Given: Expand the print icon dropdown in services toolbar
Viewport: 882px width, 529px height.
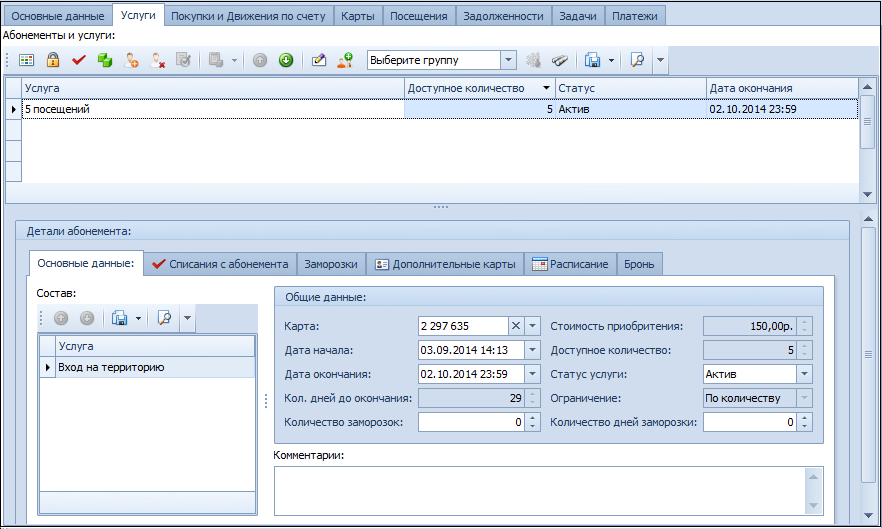Looking at the screenshot, I should tap(611, 60).
